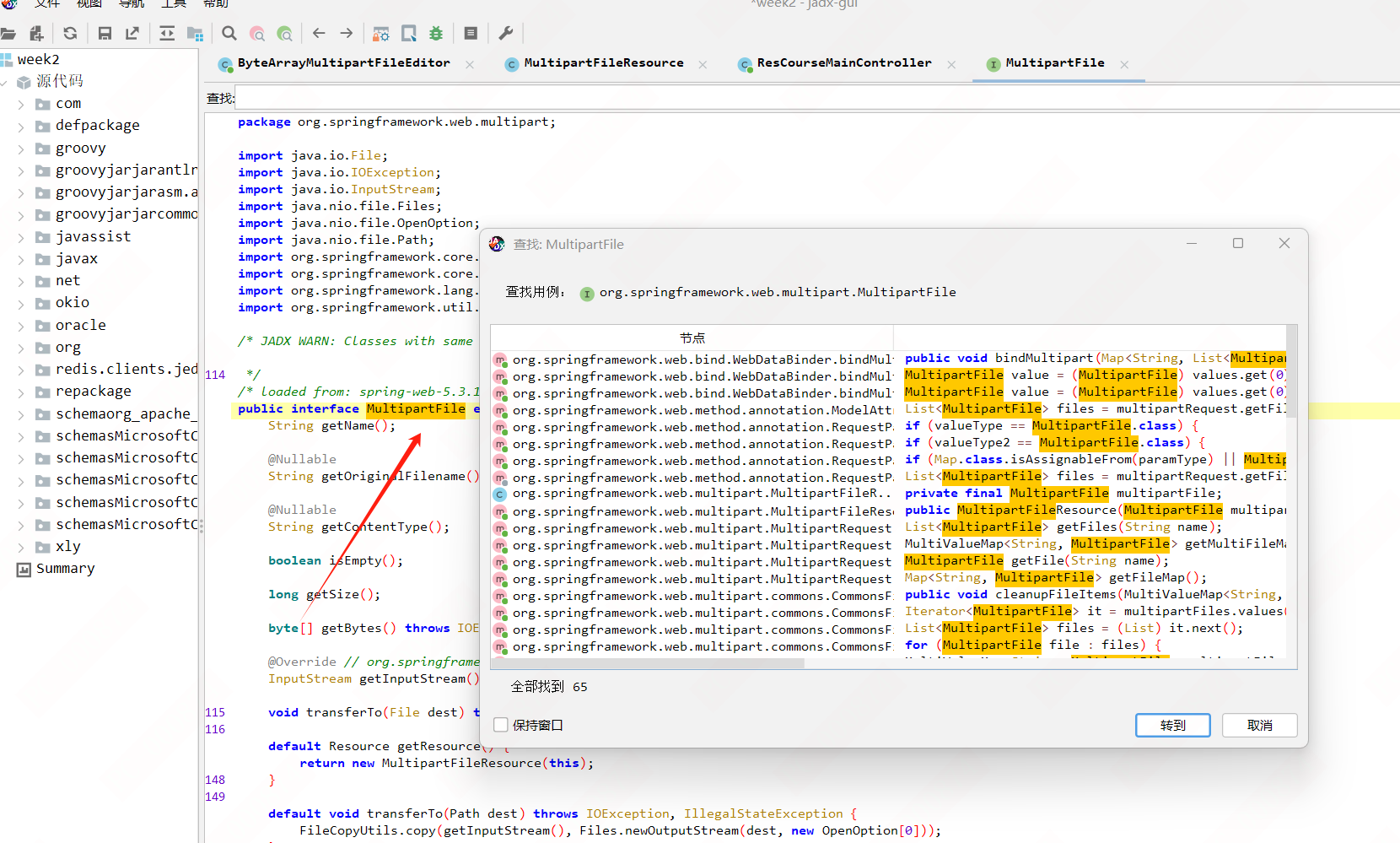
Task: Switch to ResCourseMainController tab
Action: 843,63
